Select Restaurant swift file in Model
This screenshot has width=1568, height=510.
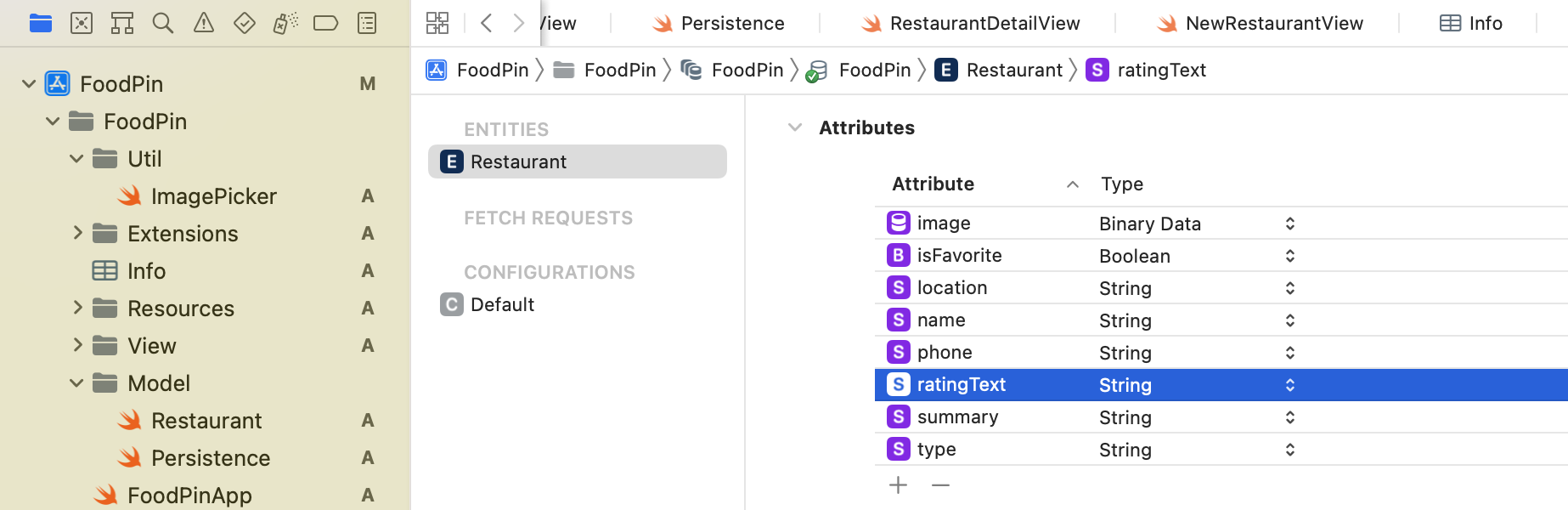(206, 421)
